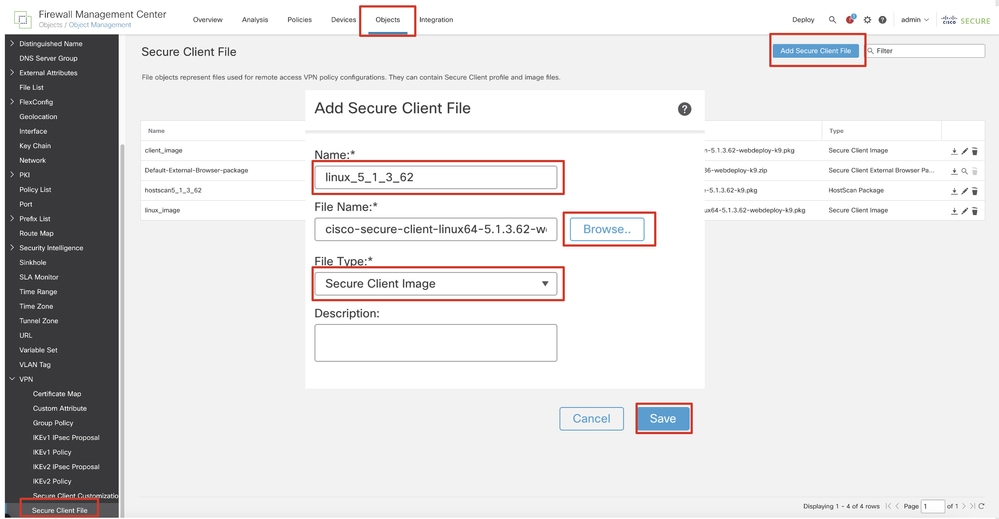
Task: Download the Default-External-Browser-package file
Action: [x=954, y=171]
